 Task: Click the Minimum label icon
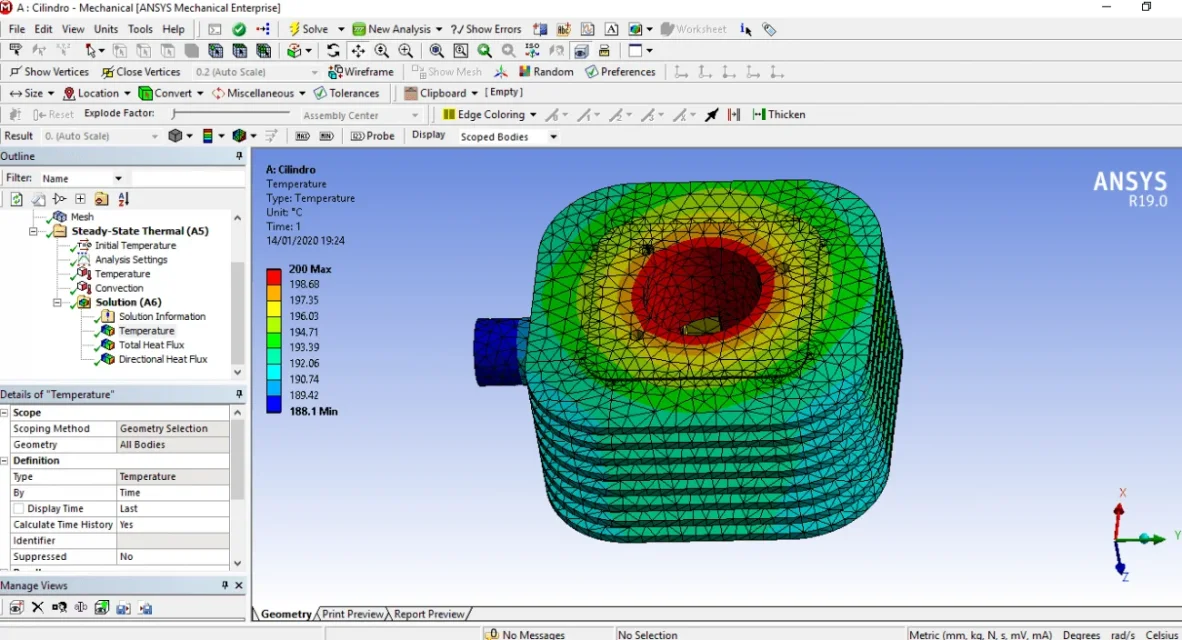click(326, 136)
